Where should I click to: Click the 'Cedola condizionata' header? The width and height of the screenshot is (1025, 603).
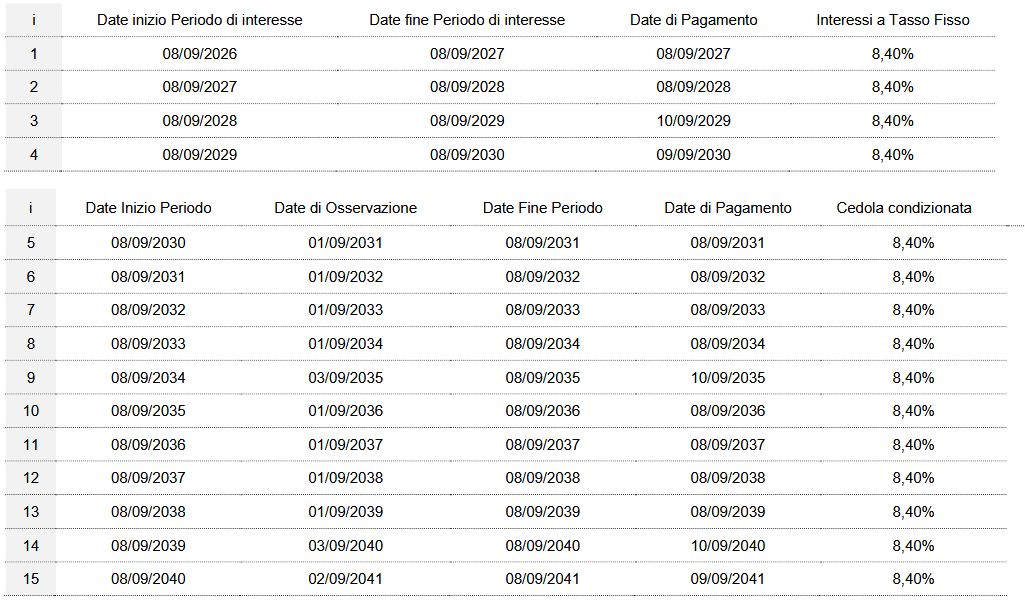[x=903, y=208]
